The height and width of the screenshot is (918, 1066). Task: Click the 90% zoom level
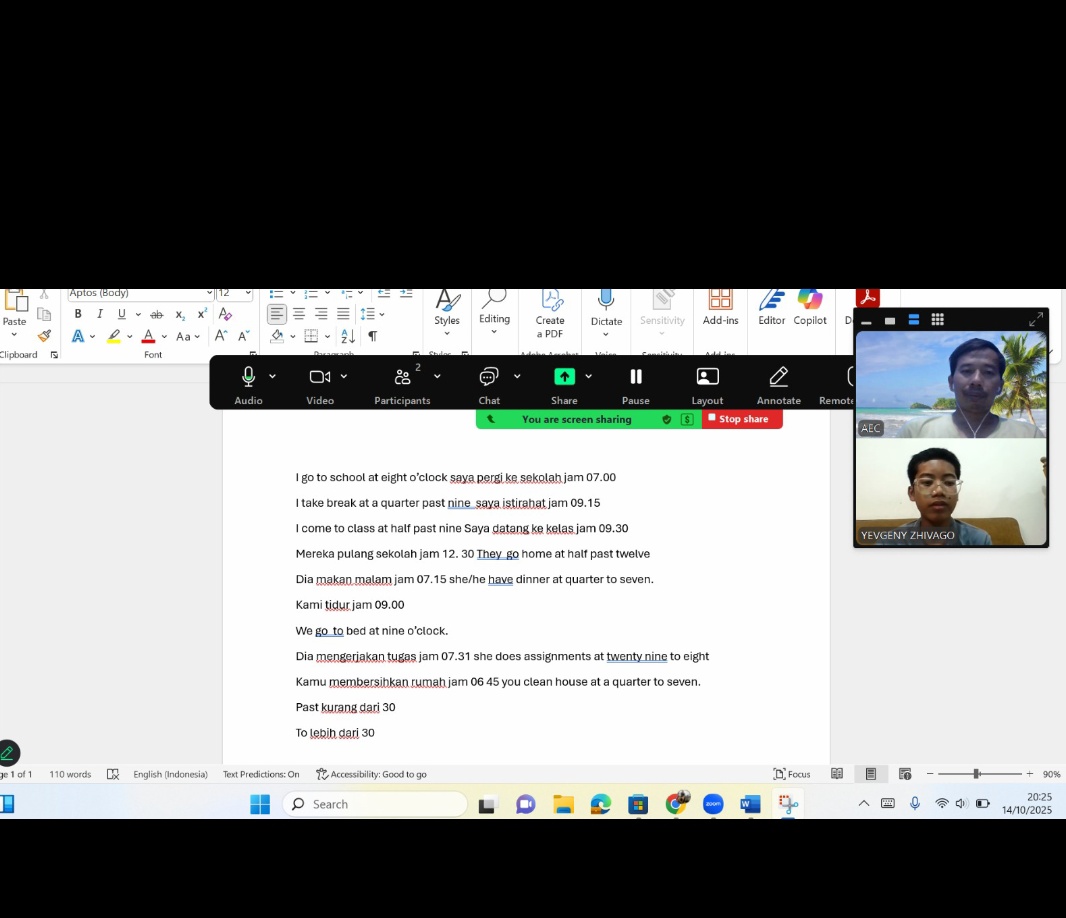pos(1051,774)
